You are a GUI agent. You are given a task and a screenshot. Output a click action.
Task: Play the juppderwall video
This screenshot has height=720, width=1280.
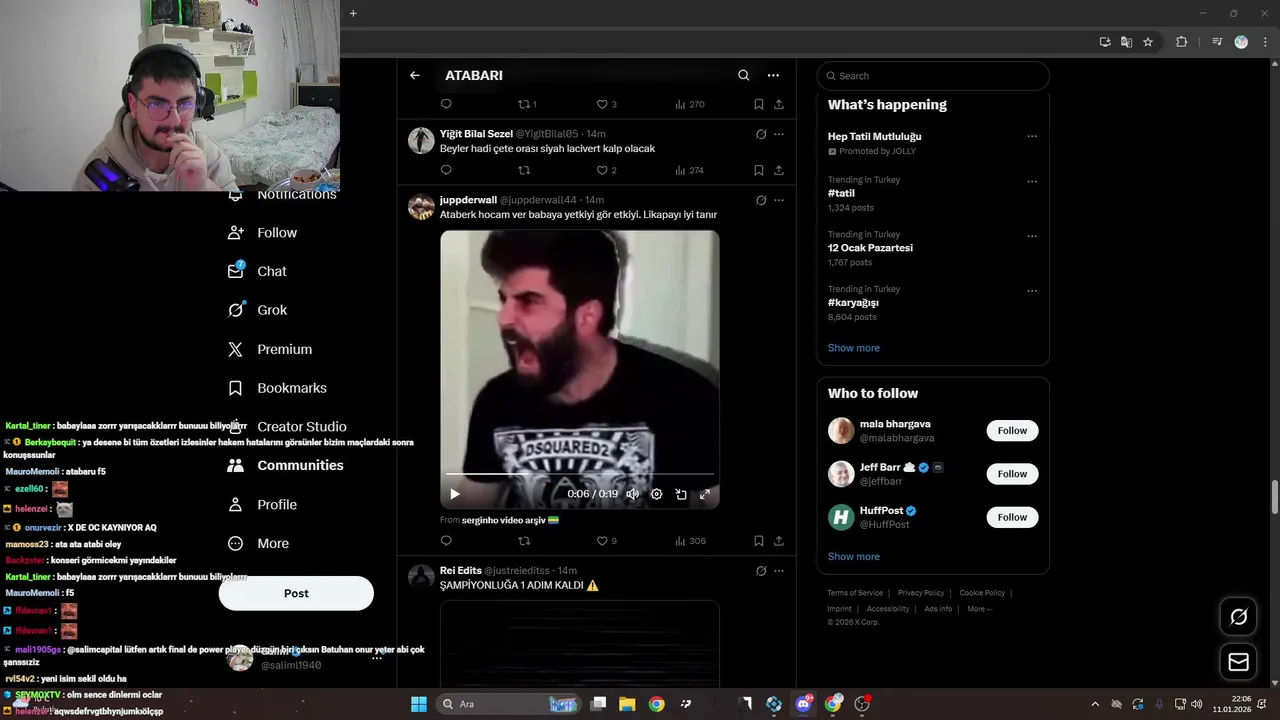pyautogui.click(x=455, y=494)
